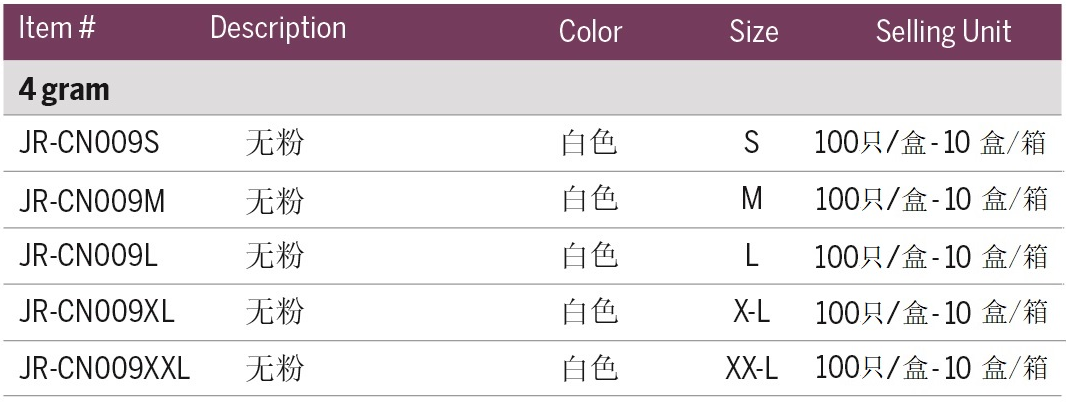The width and height of the screenshot is (1066, 405).
Task: Click the 无粉 description in JR-CN009S row
Action: click(x=274, y=144)
